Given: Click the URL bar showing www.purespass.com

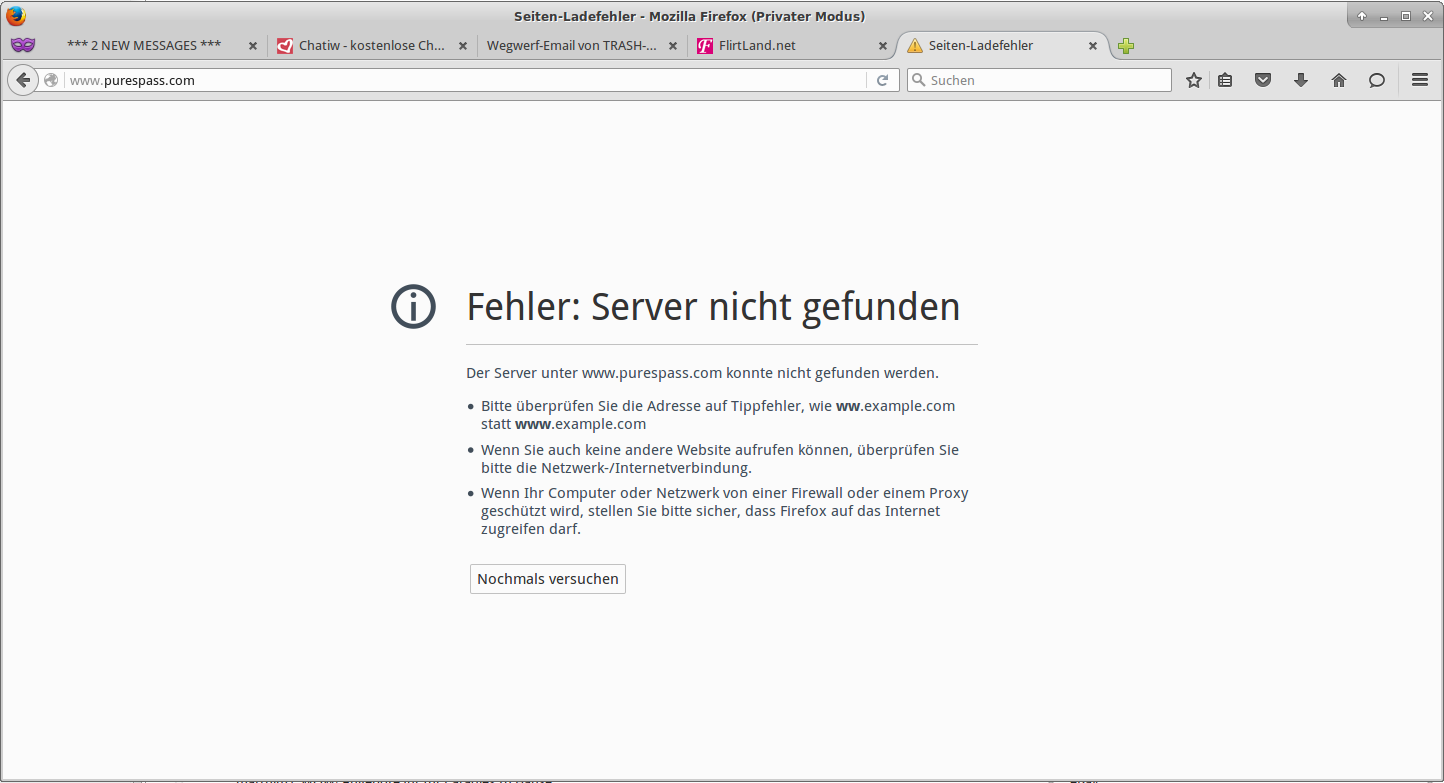Looking at the screenshot, I should pyautogui.click(x=465, y=80).
